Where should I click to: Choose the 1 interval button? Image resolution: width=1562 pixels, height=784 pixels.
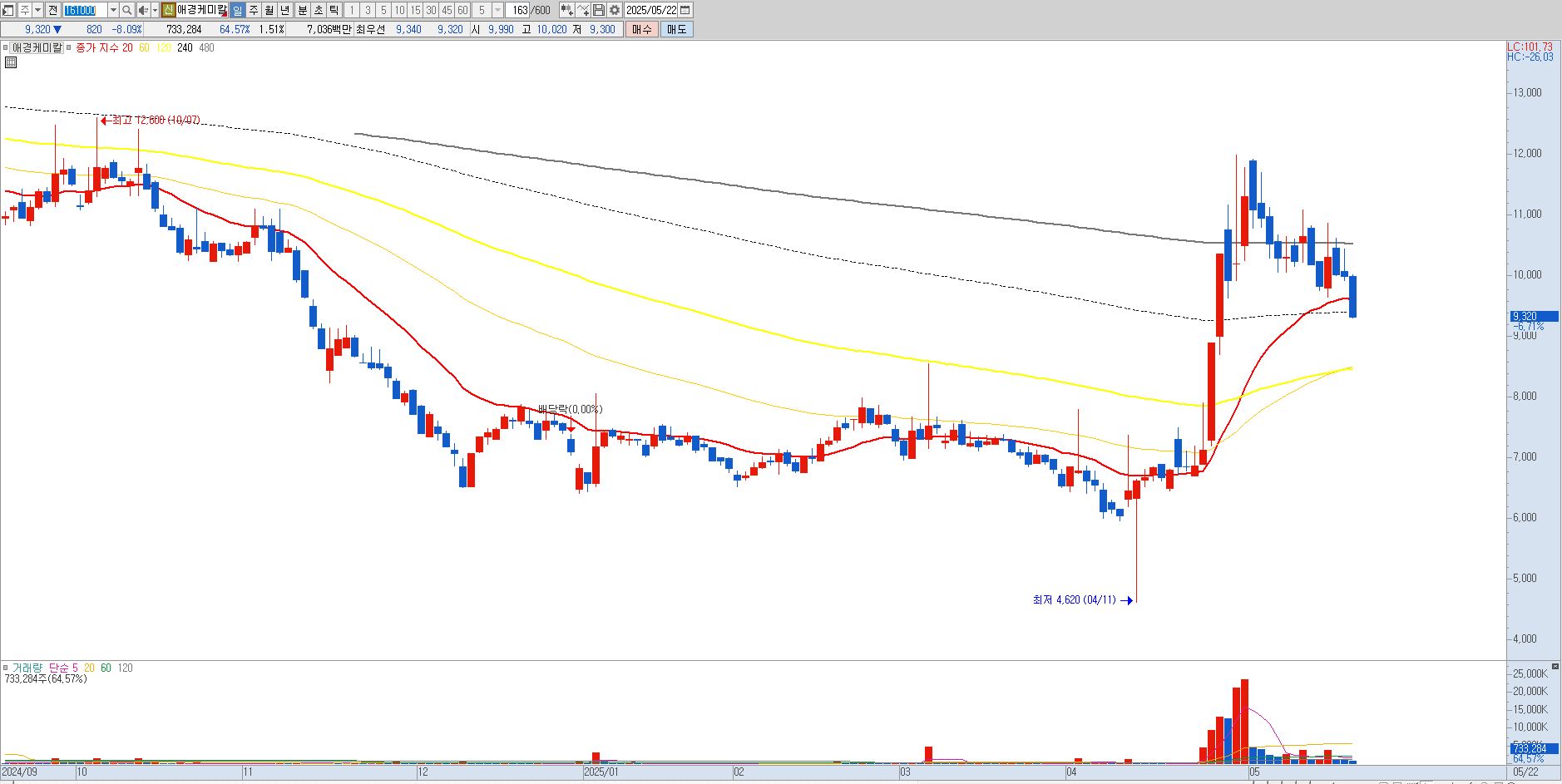pos(351,10)
